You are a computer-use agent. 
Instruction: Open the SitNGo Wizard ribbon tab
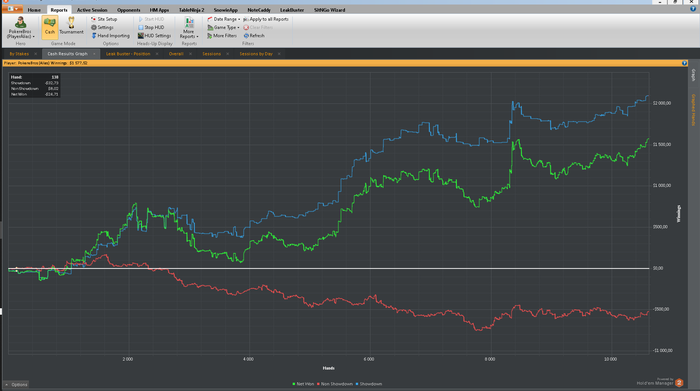329,10
